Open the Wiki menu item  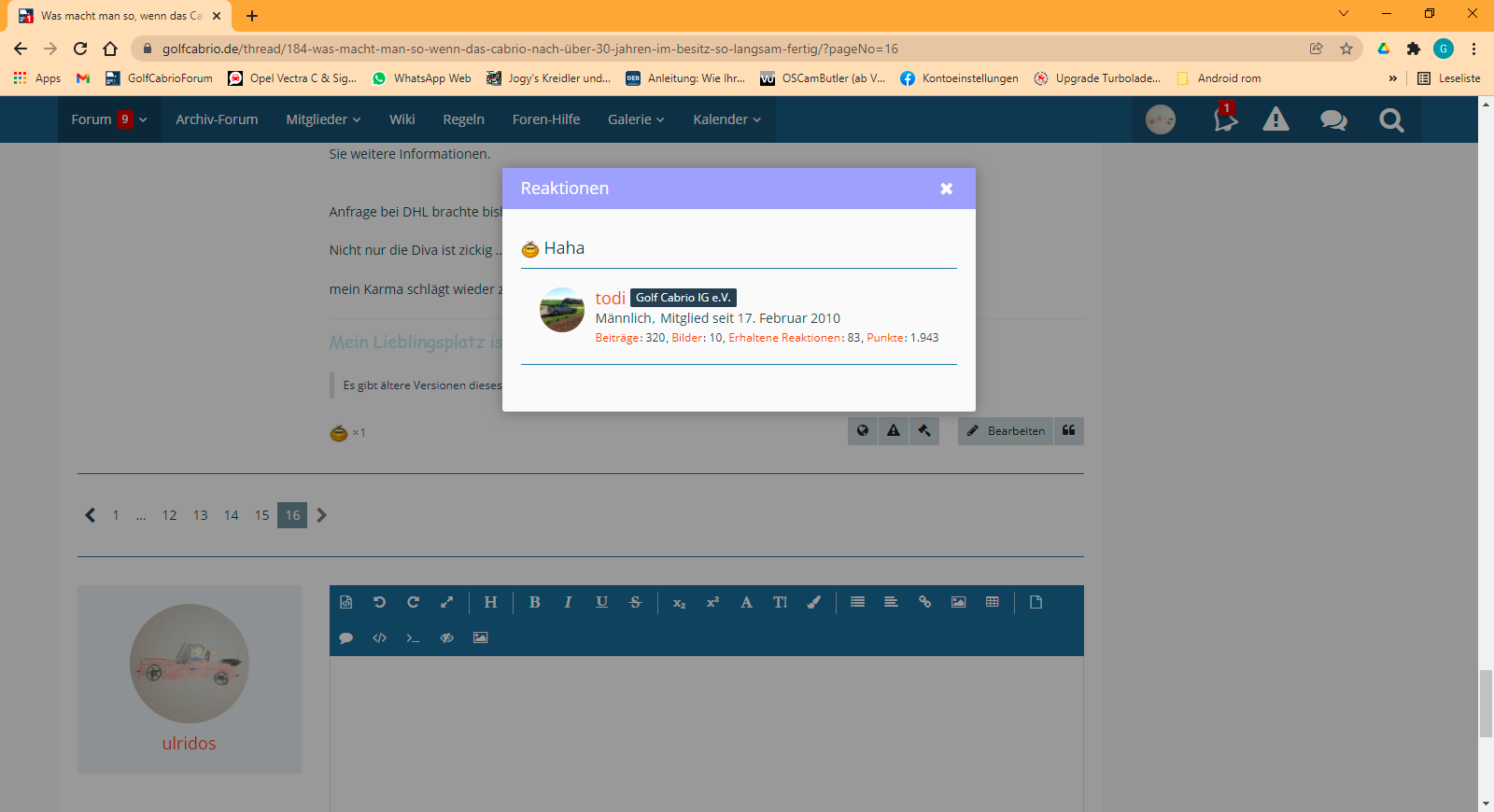tap(402, 119)
